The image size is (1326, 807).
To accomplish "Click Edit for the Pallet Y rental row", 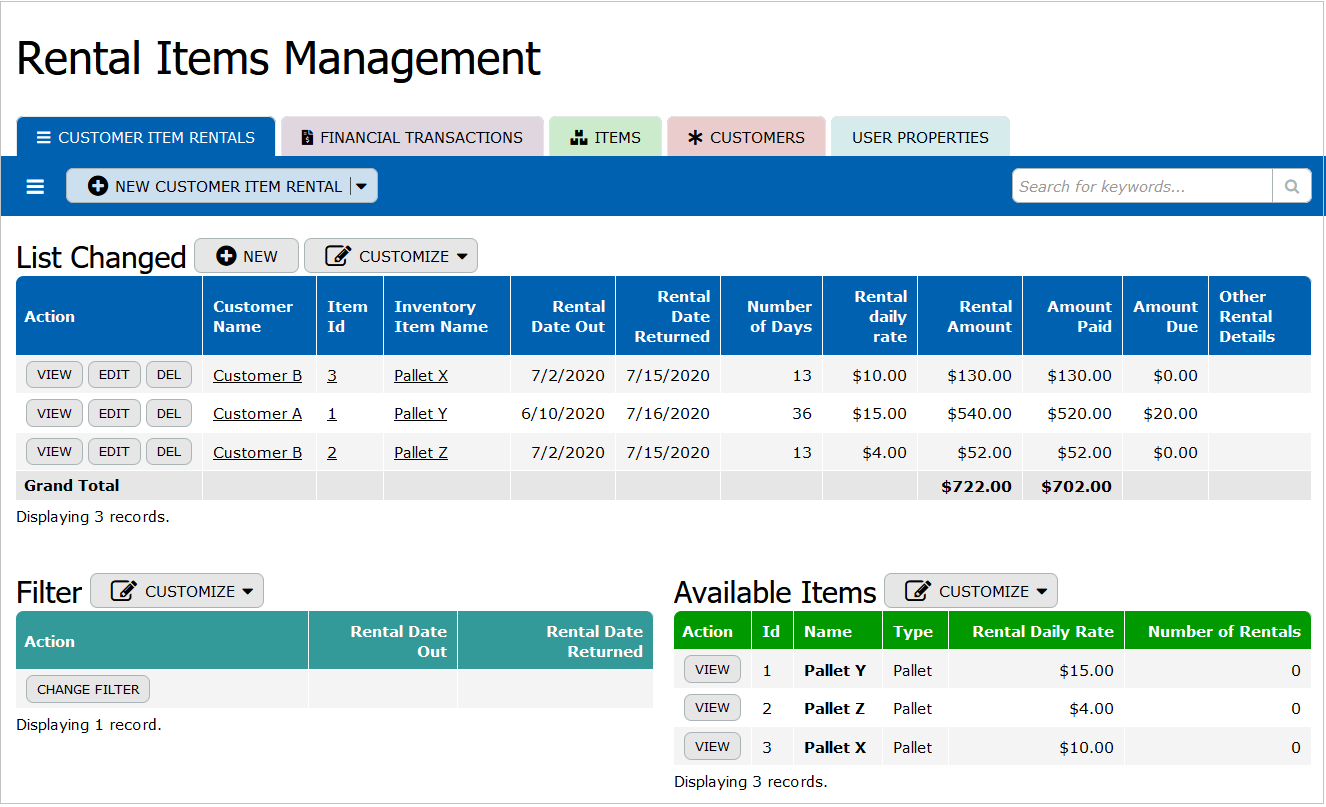I will 114,414.
